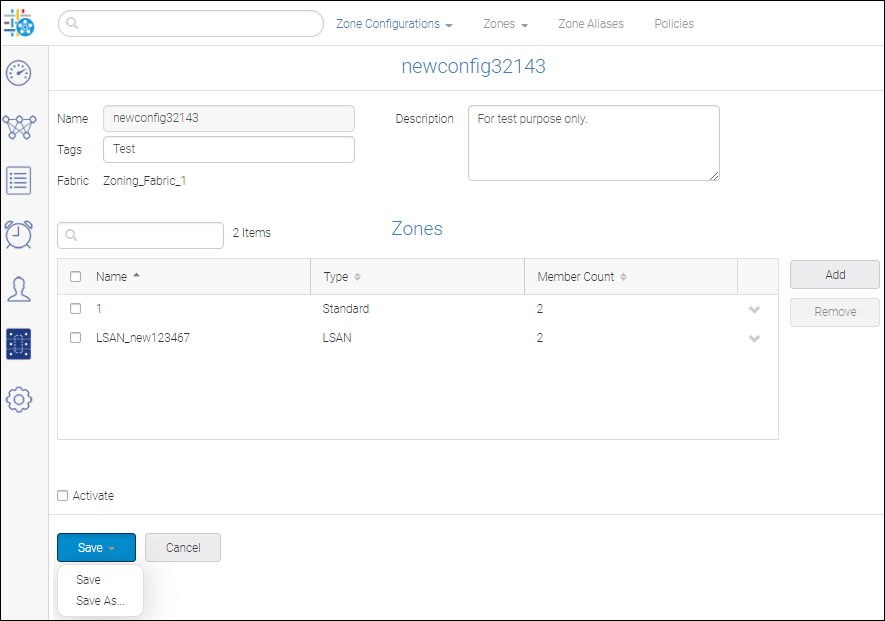Expand the row chevron for zone 1
This screenshot has height=621, width=885.
click(754, 310)
